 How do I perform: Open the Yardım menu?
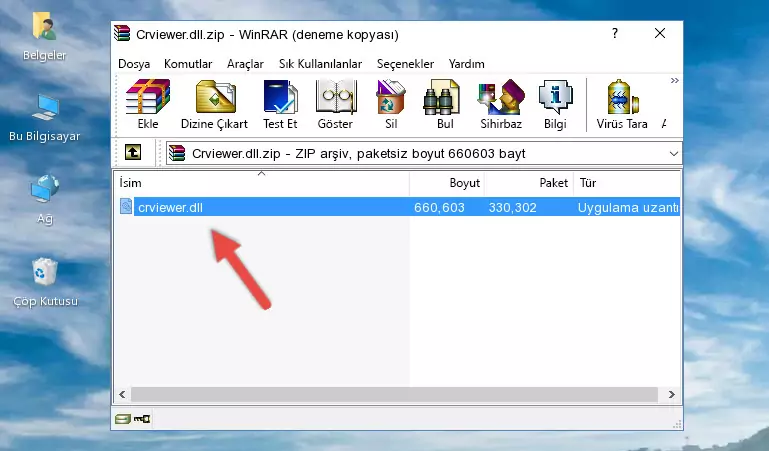[x=466, y=64]
